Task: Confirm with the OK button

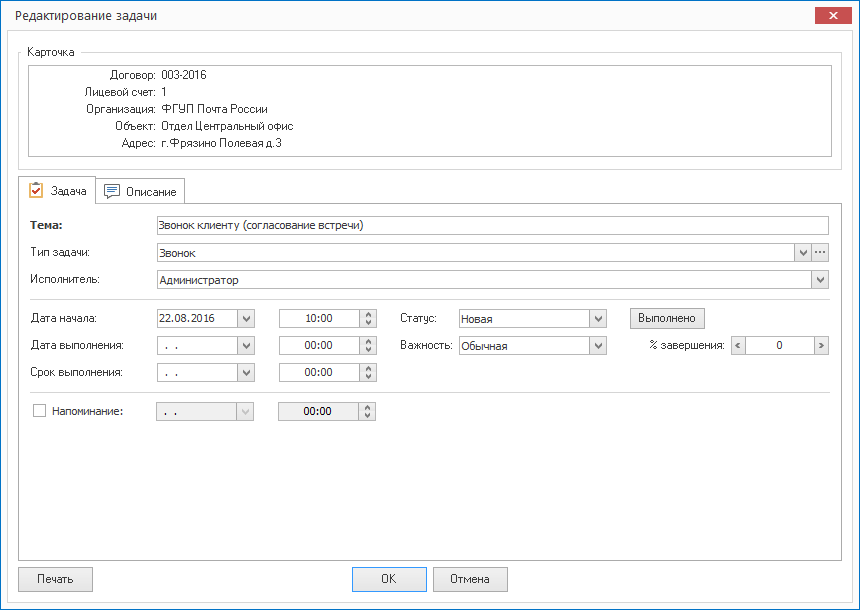Action: [x=389, y=579]
